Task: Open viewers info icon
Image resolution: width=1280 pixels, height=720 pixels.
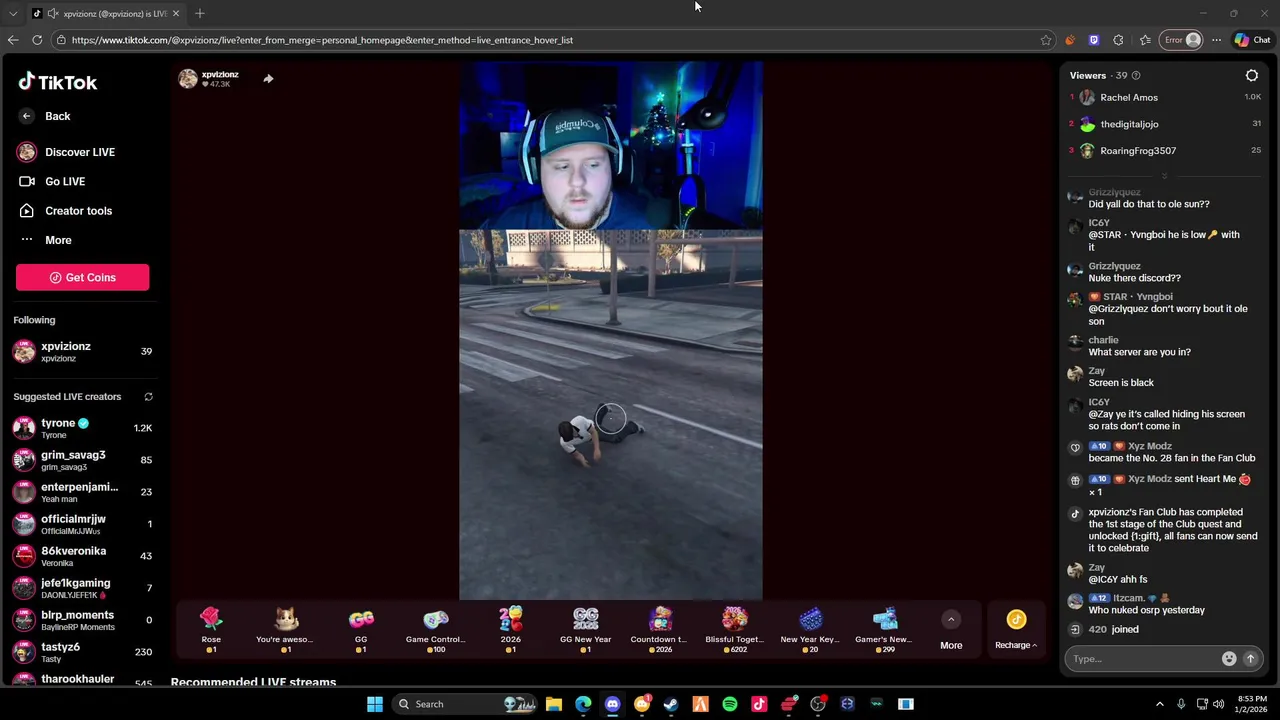Action: click(1136, 76)
